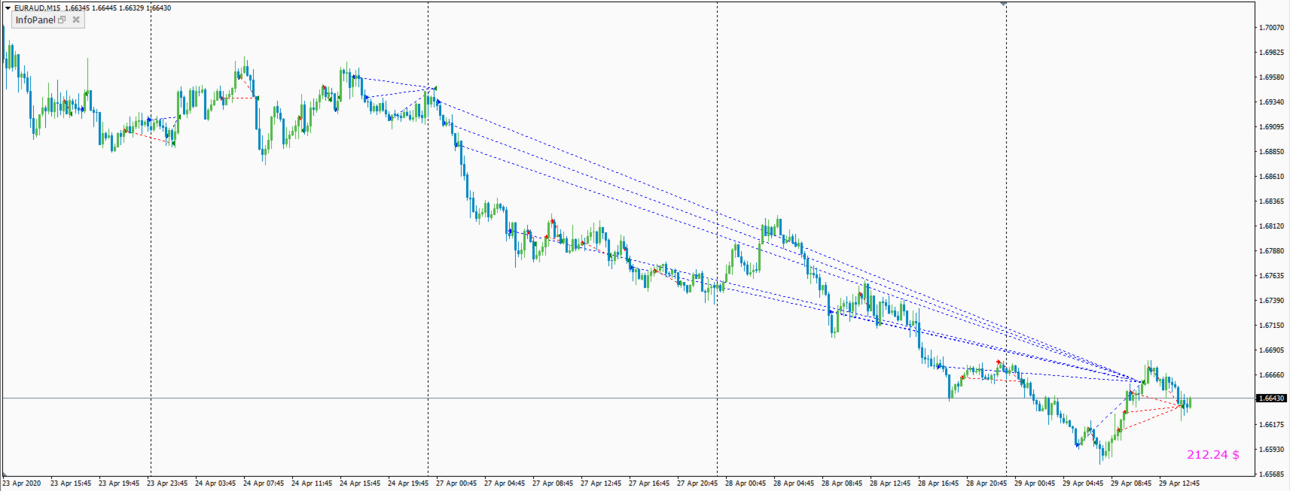
Task: Click the 28 Apr 16:45 time label
Action: pyautogui.click(x=940, y=483)
